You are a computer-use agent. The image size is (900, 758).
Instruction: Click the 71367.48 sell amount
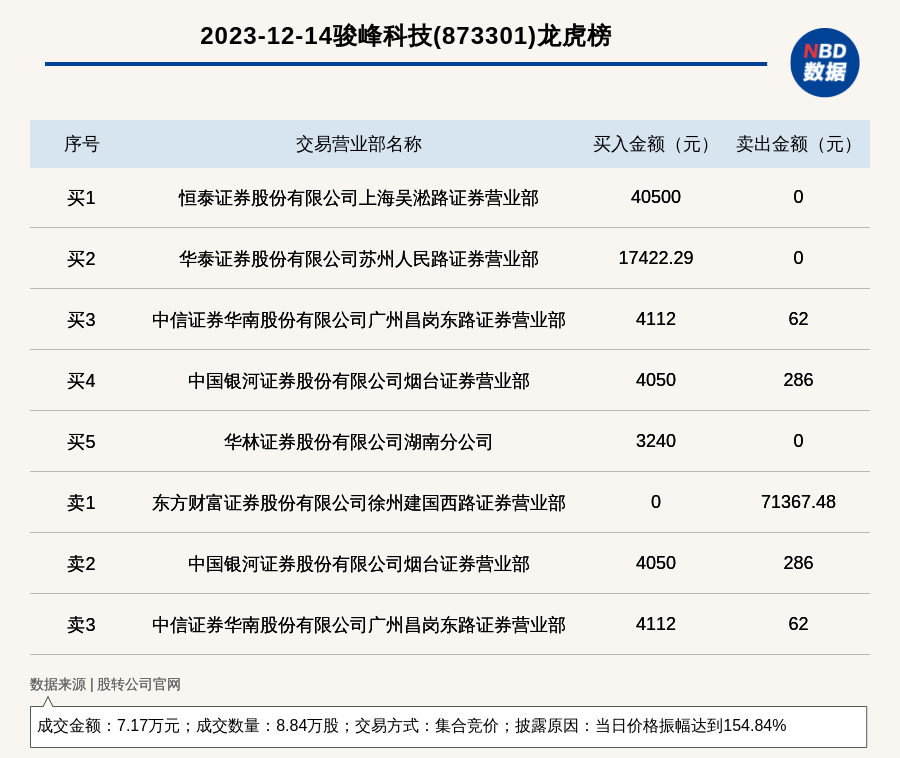pyautogui.click(x=798, y=502)
